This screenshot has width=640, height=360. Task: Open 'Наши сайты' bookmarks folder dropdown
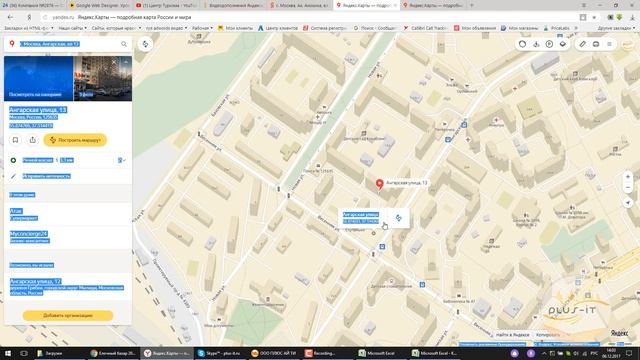72,28
